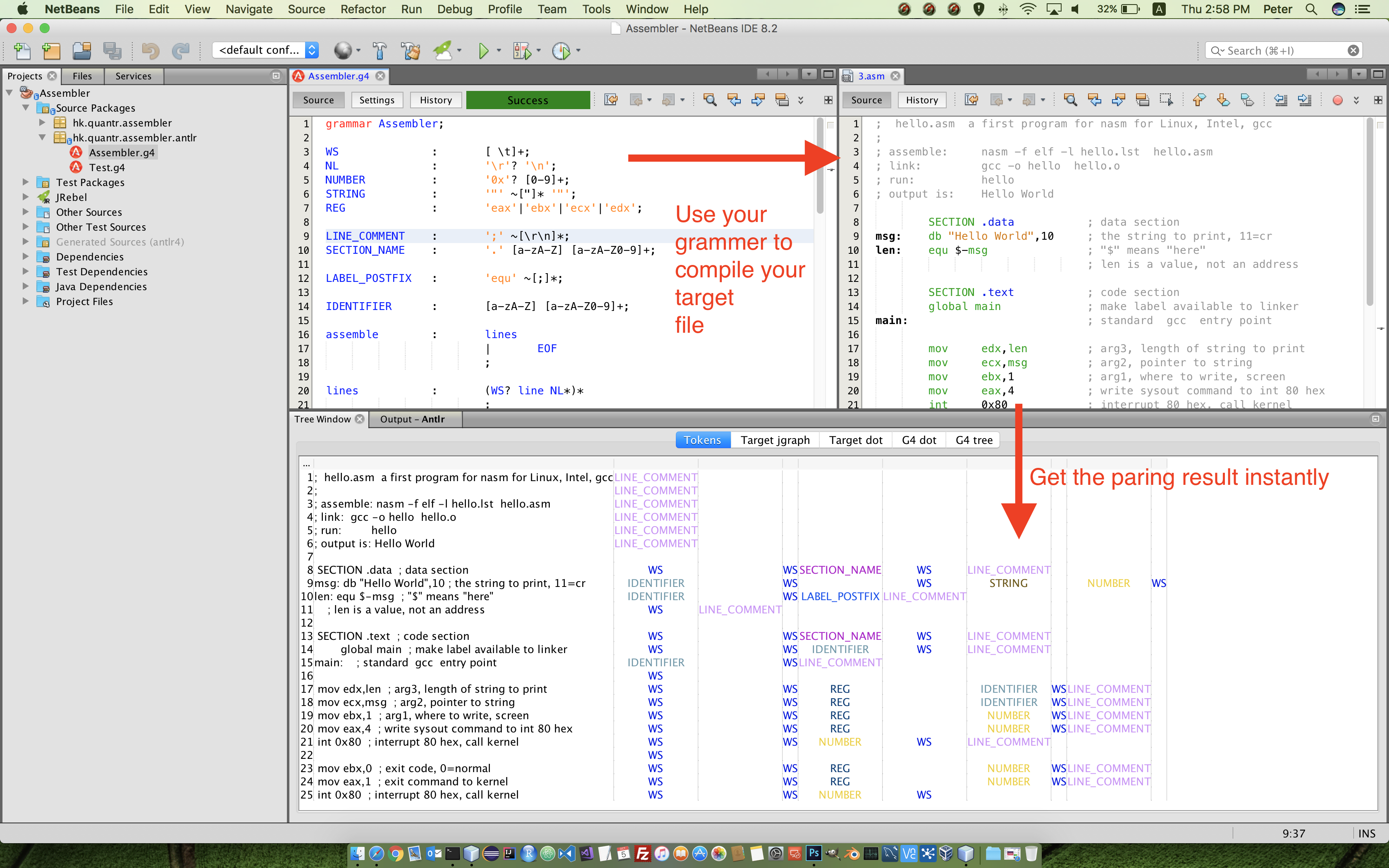Expand Dependencies node
The width and height of the screenshot is (1389, 868).
tap(26, 257)
